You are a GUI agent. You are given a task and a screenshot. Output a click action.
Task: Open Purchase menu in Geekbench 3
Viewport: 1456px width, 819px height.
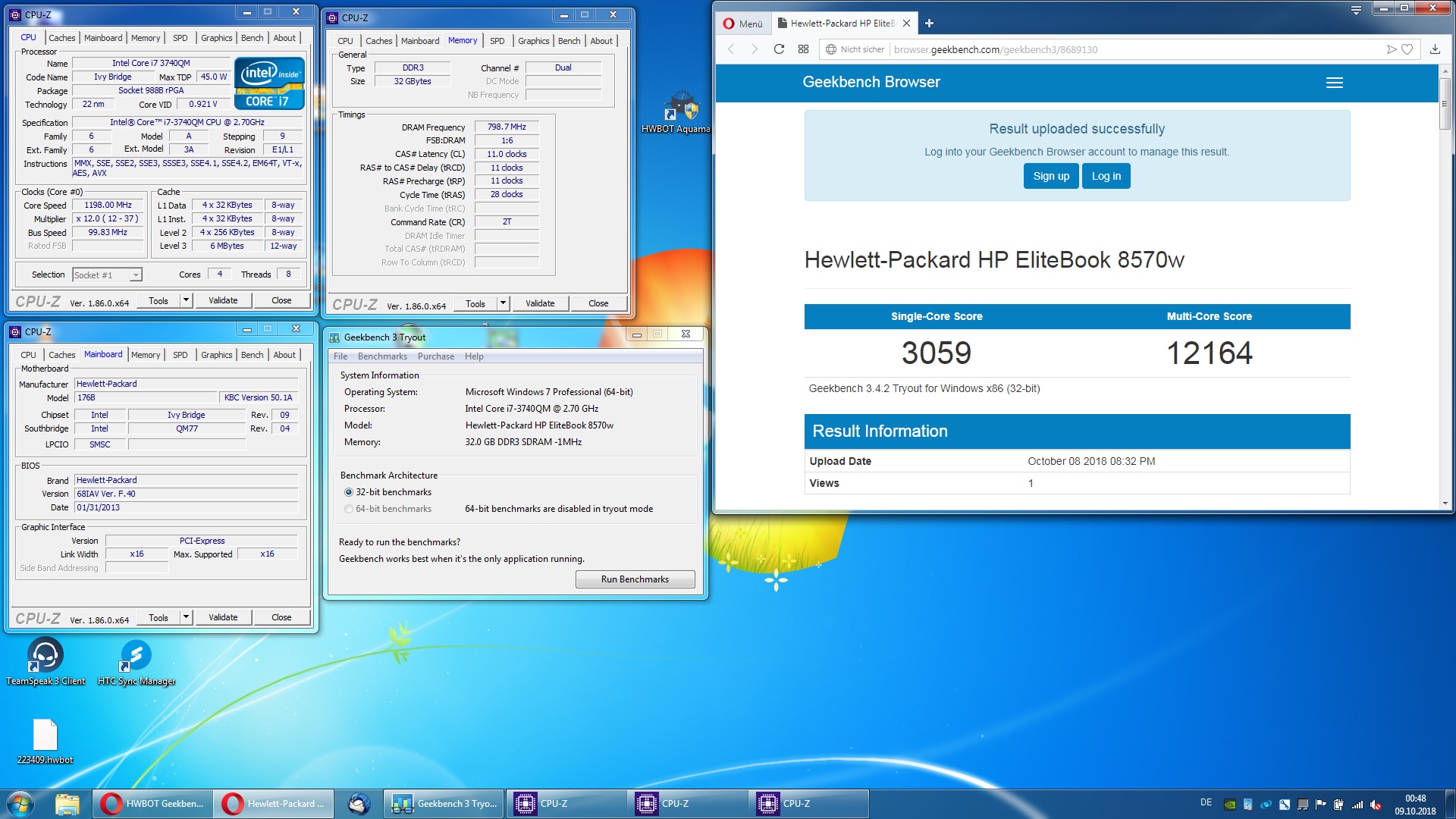(x=436, y=356)
